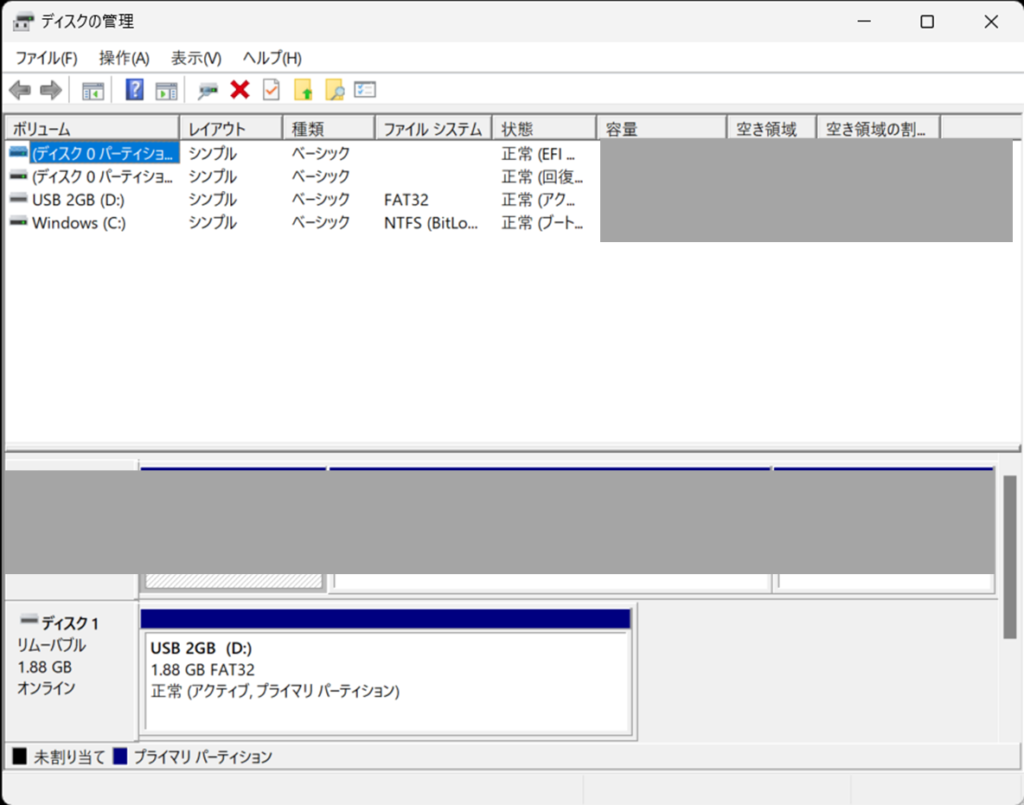Image resolution: width=1024 pixels, height=805 pixels.
Task: Click the 正常 (回復... status cell
Action: click(542, 177)
